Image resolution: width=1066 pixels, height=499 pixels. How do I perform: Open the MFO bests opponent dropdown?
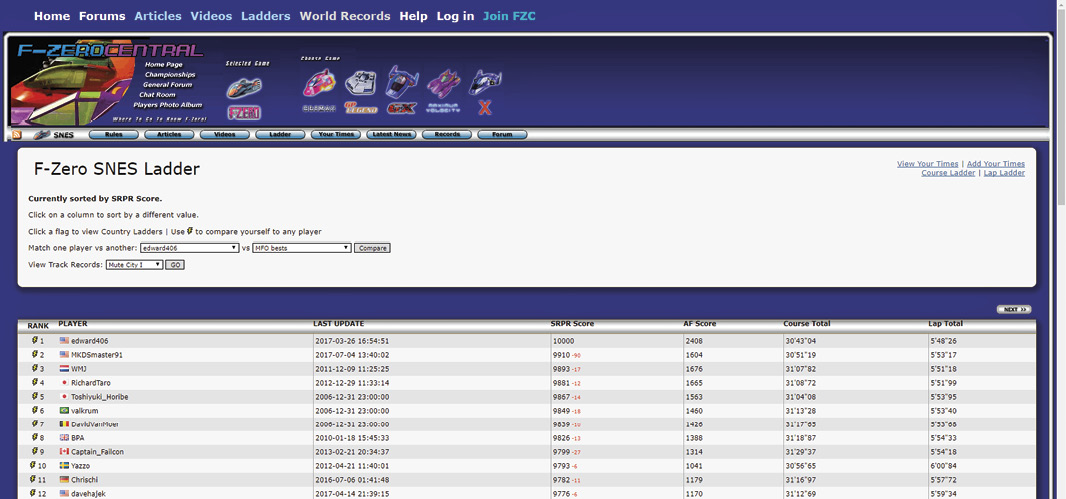pyautogui.click(x=302, y=248)
